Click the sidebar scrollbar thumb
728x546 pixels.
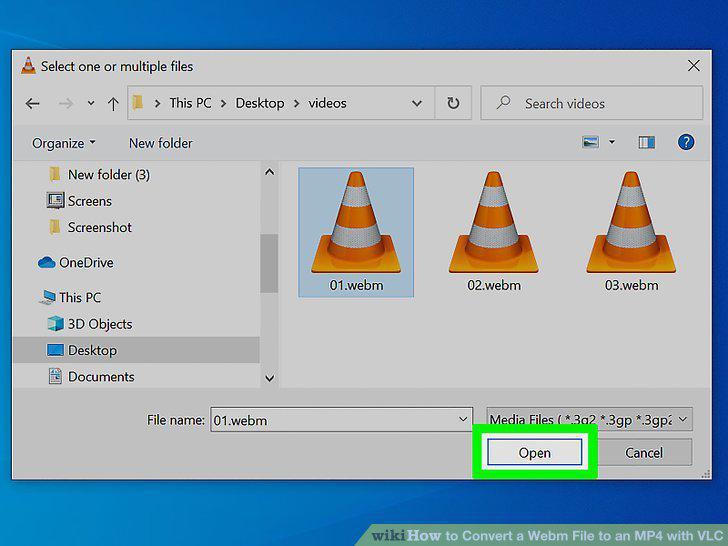point(269,263)
